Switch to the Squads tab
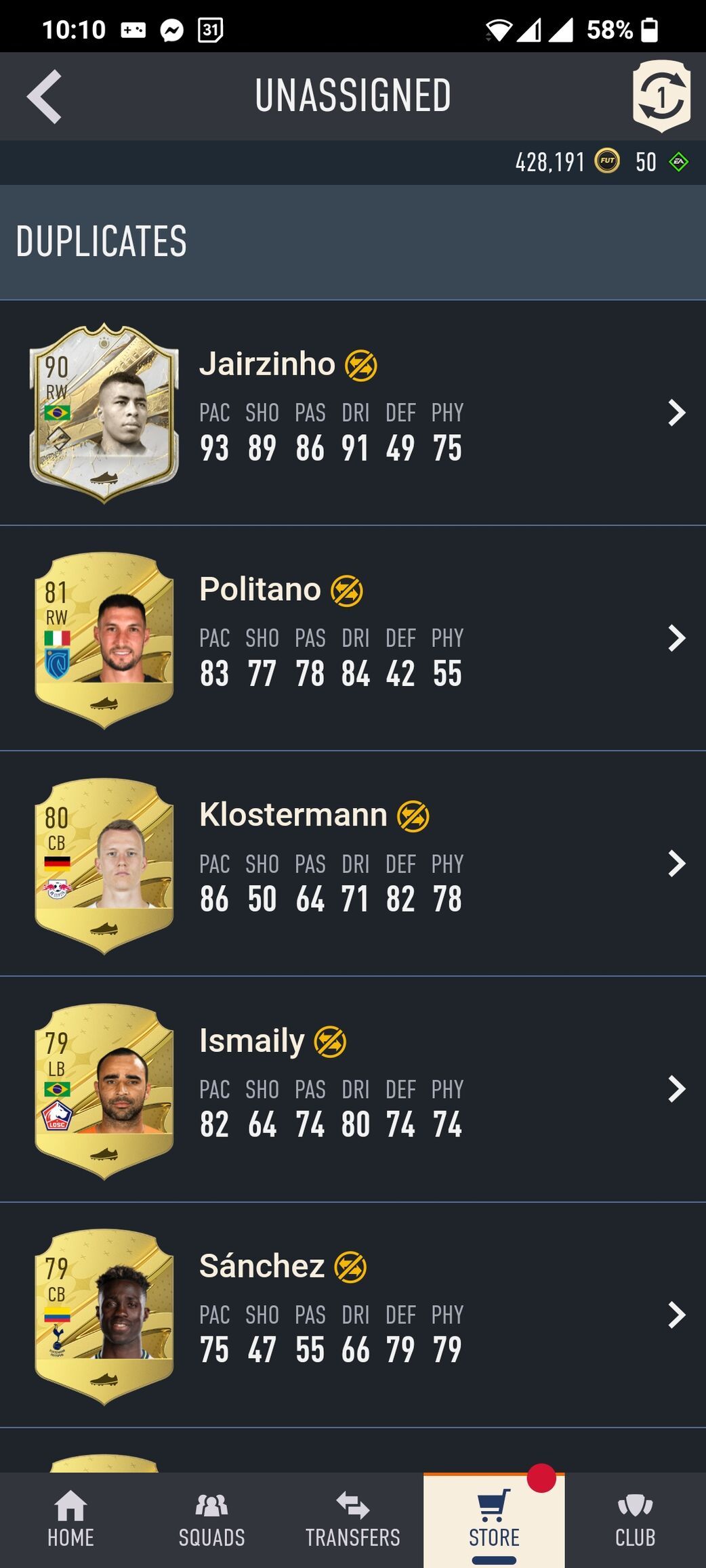Viewport: 706px width, 1568px height. [211, 1519]
